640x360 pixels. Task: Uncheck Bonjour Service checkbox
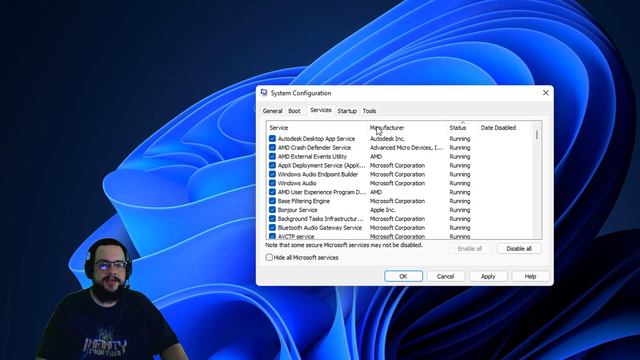272,210
